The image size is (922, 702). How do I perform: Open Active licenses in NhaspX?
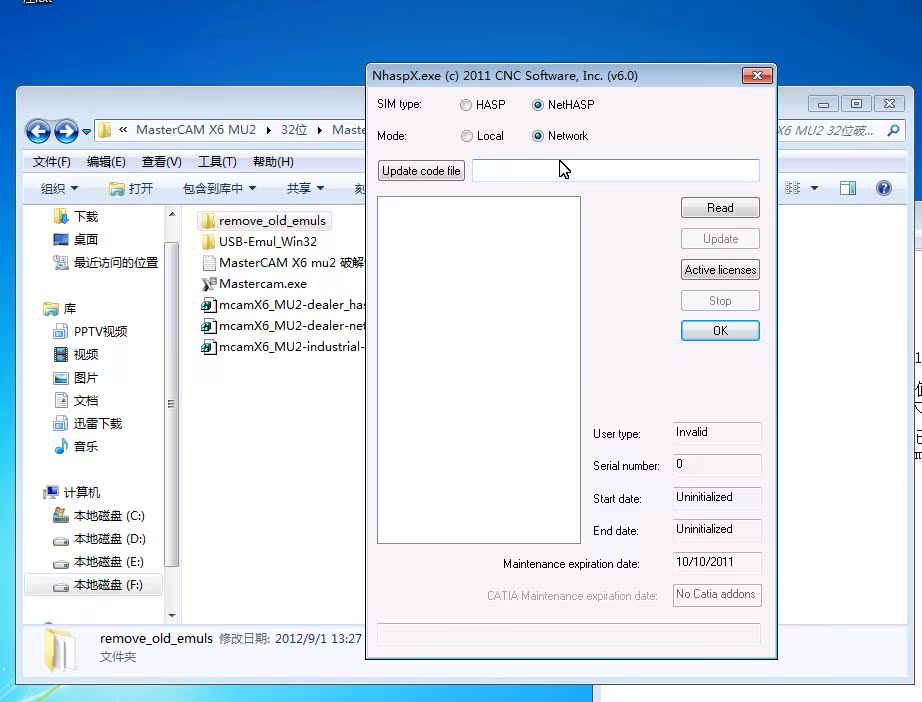coord(720,270)
